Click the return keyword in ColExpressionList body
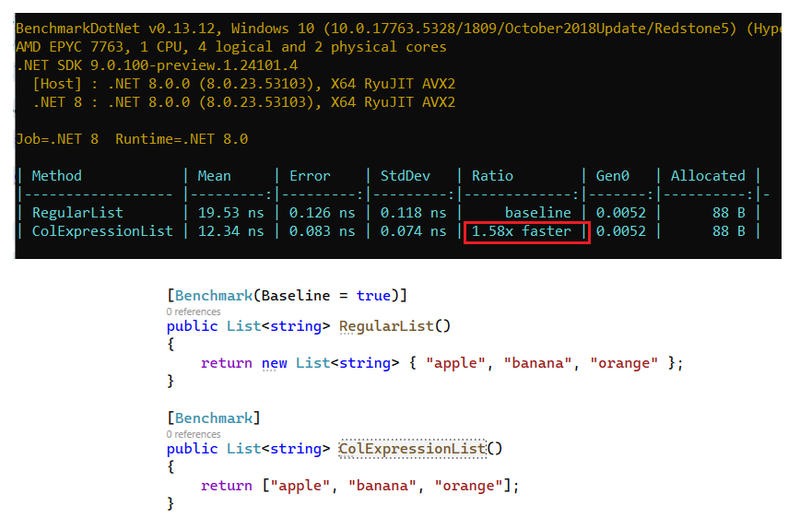The width and height of the screenshot is (800, 529). point(227,486)
